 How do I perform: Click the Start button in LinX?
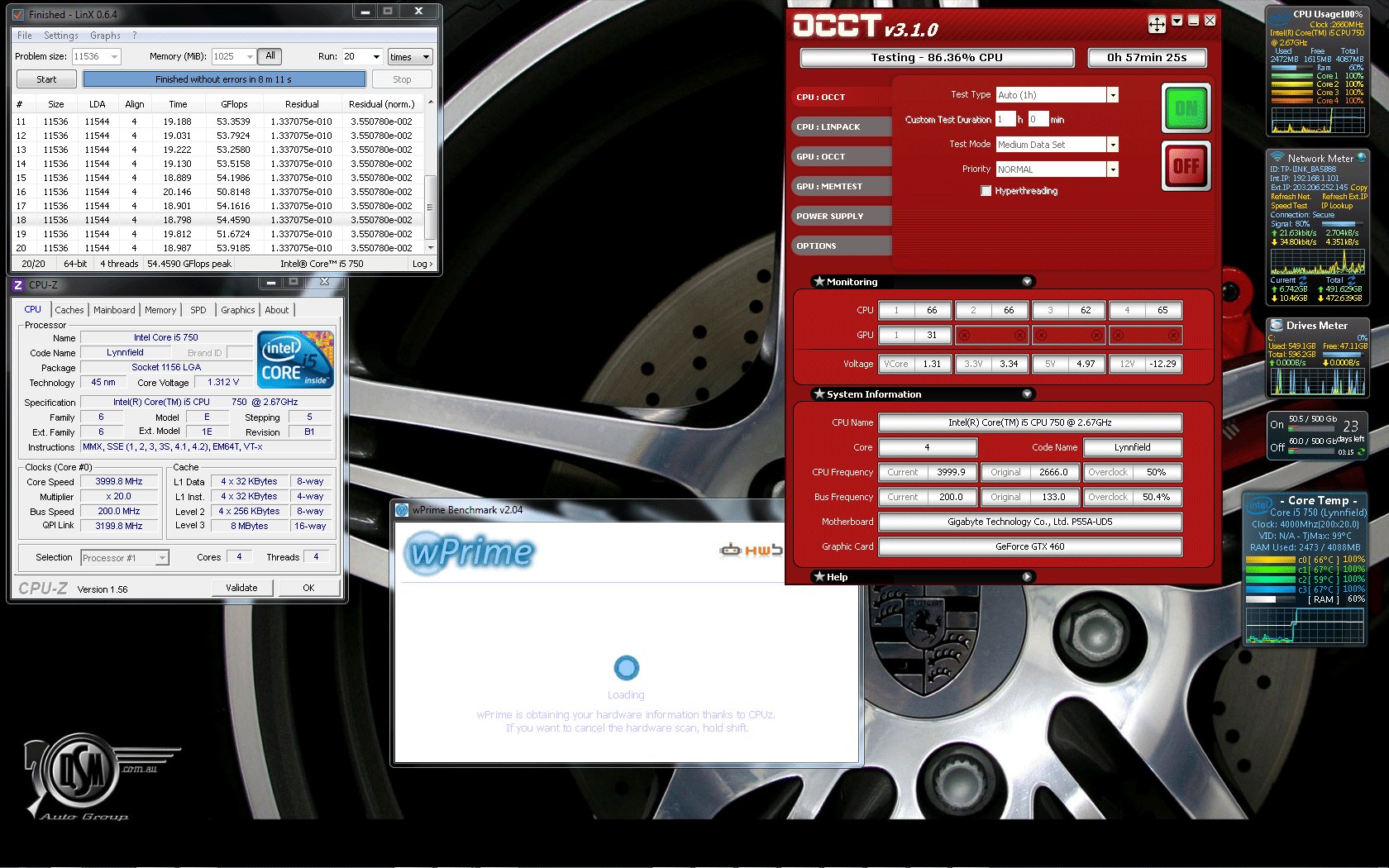click(x=46, y=79)
